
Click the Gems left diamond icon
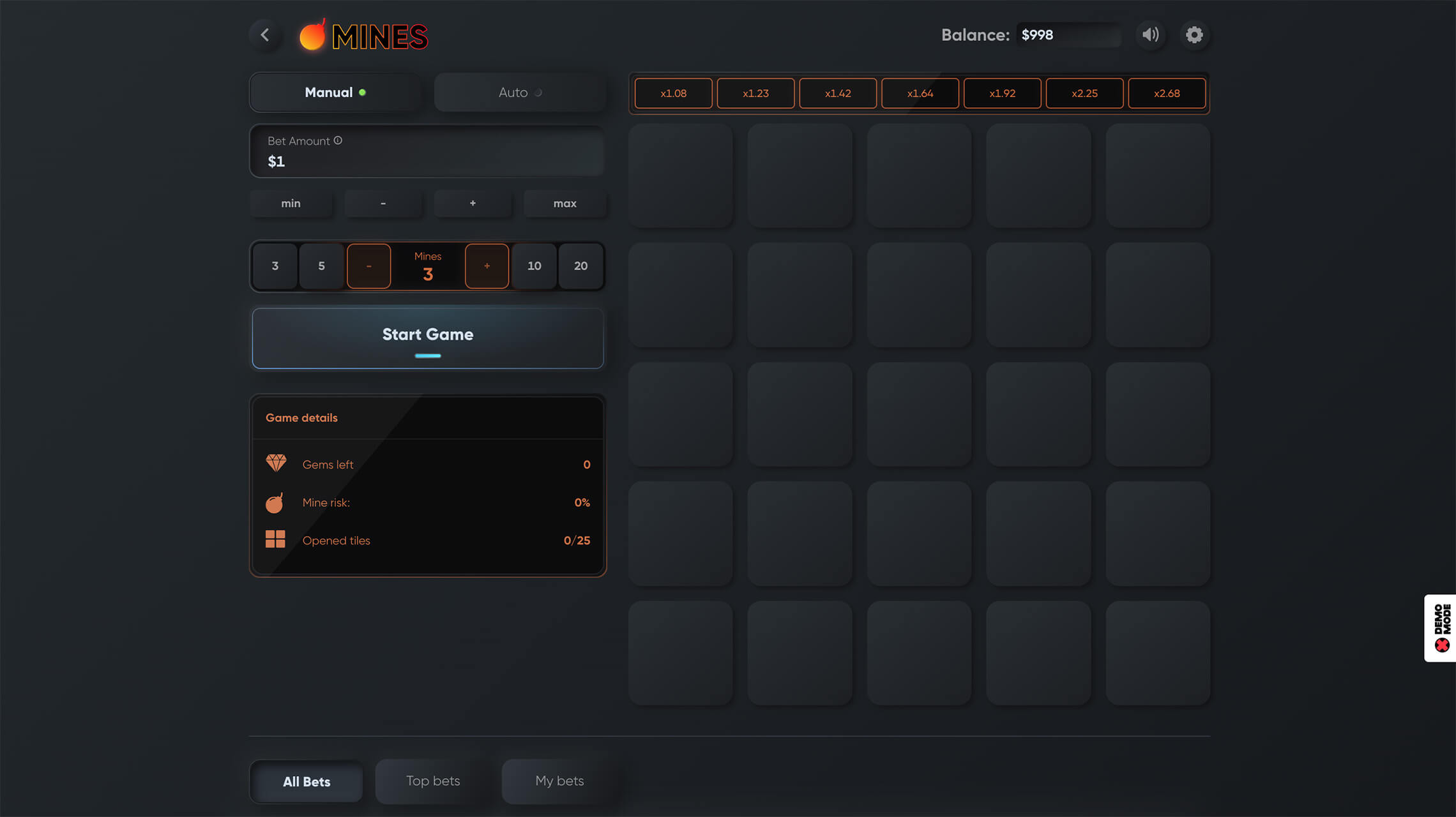pyautogui.click(x=276, y=463)
